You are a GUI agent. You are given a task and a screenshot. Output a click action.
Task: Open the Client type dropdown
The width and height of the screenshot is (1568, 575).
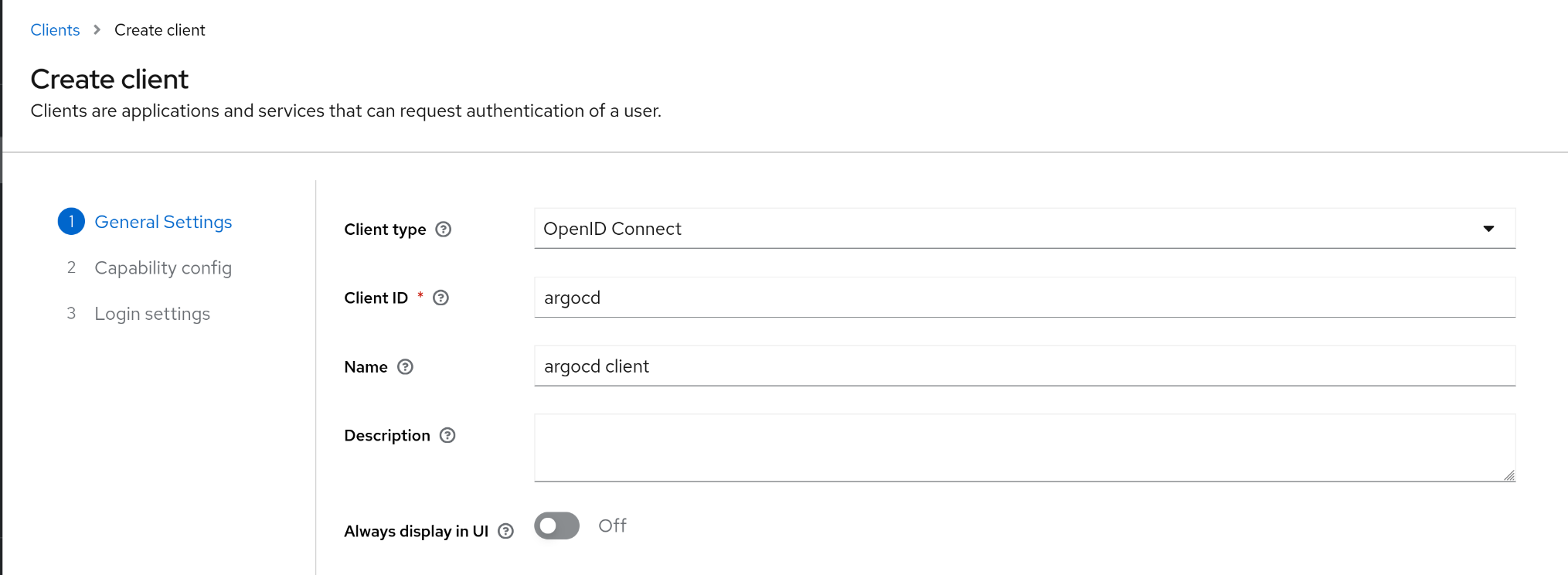[1023, 229]
